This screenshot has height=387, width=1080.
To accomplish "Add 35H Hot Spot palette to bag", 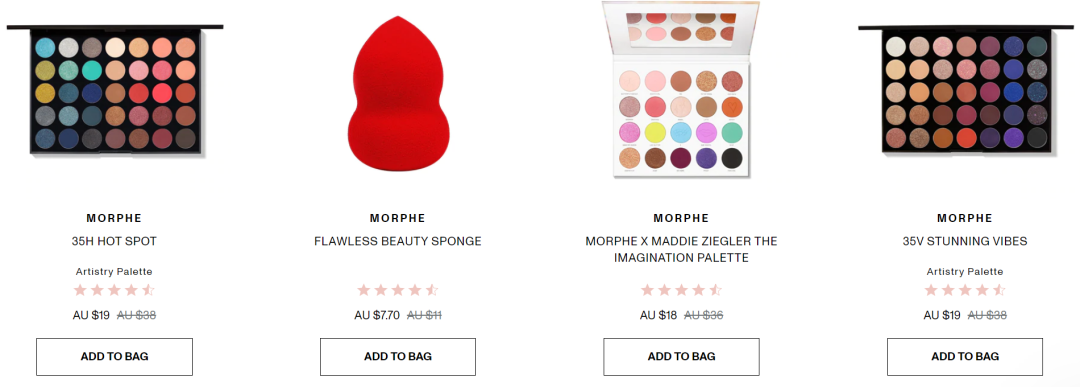I will (x=114, y=357).
